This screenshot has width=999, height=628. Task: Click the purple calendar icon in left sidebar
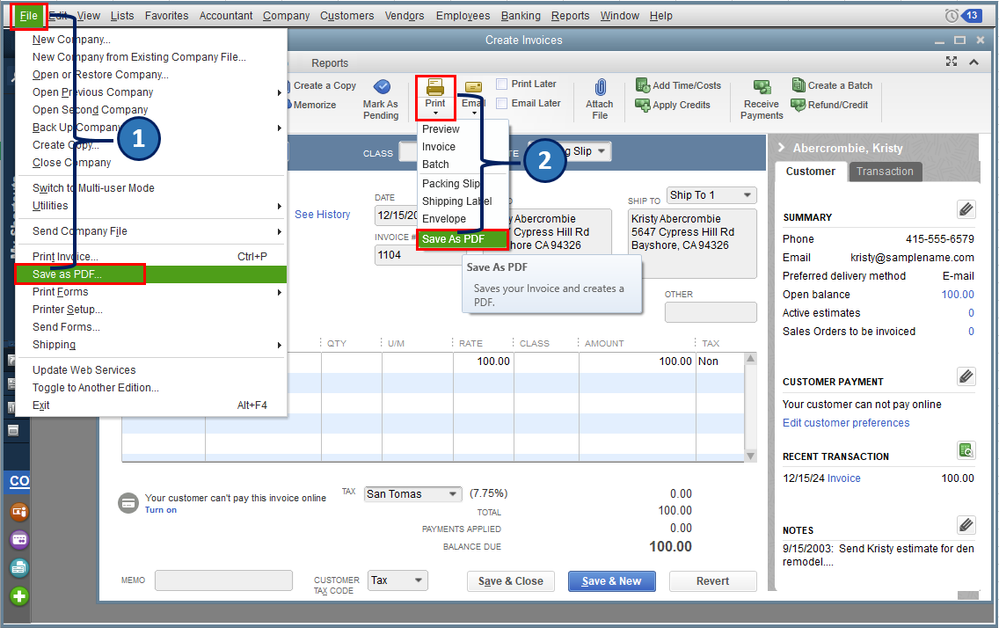tap(19, 540)
